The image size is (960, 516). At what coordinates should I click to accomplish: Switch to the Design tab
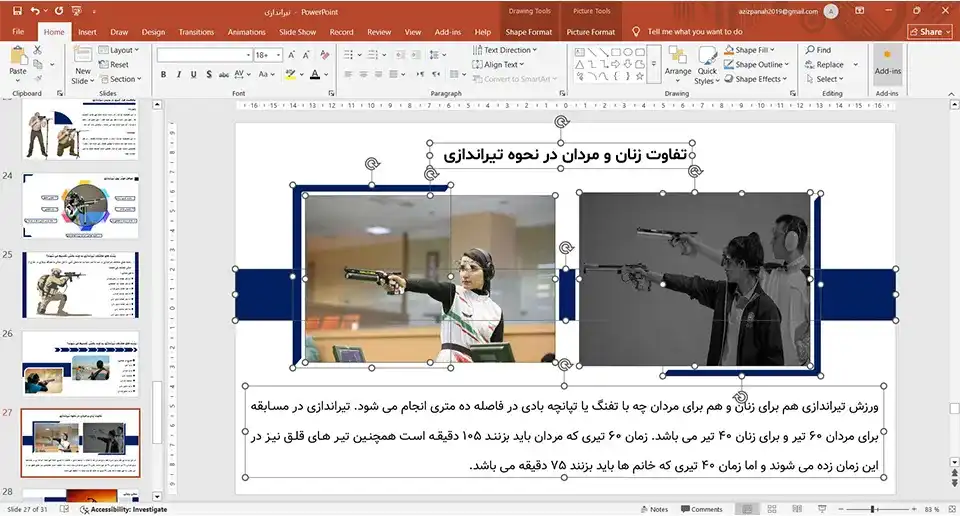(153, 32)
